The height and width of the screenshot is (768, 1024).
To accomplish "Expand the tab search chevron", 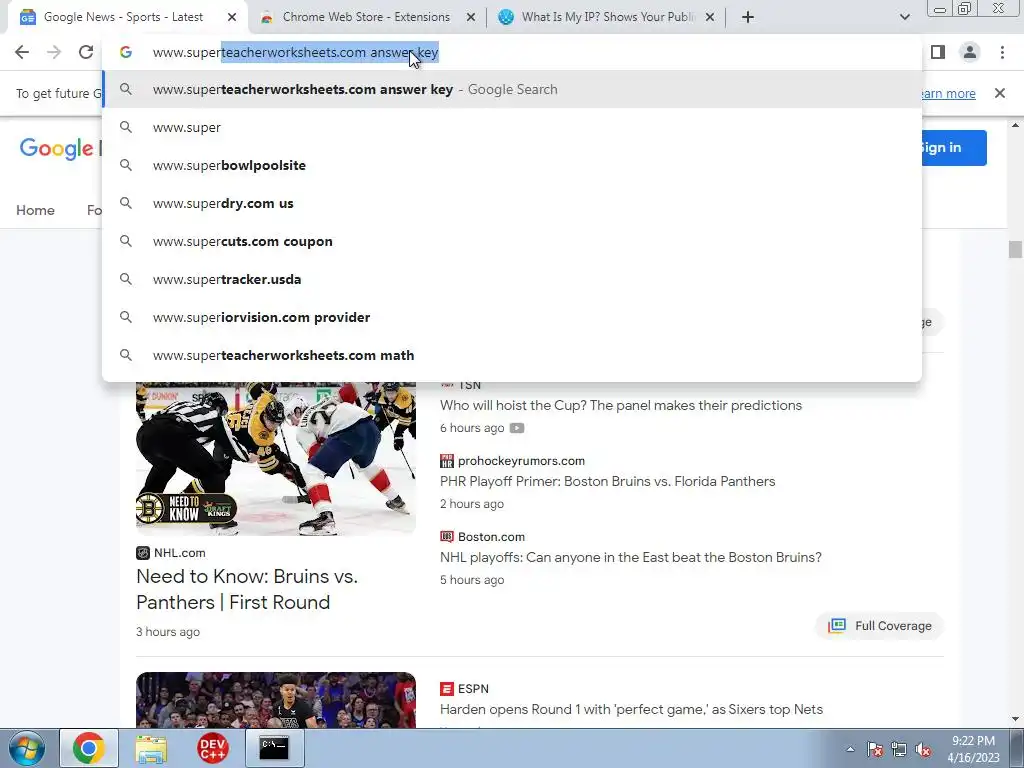I will click(904, 17).
